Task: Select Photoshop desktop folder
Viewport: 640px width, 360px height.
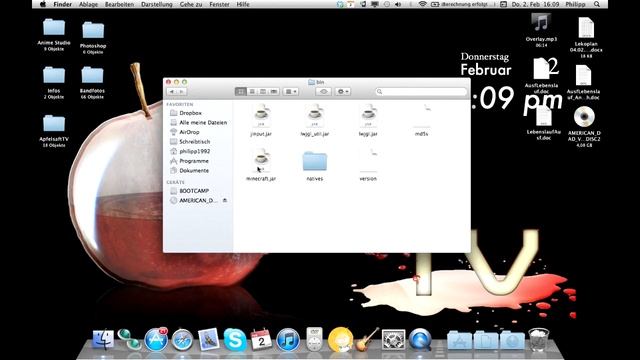Action: [93, 38]
